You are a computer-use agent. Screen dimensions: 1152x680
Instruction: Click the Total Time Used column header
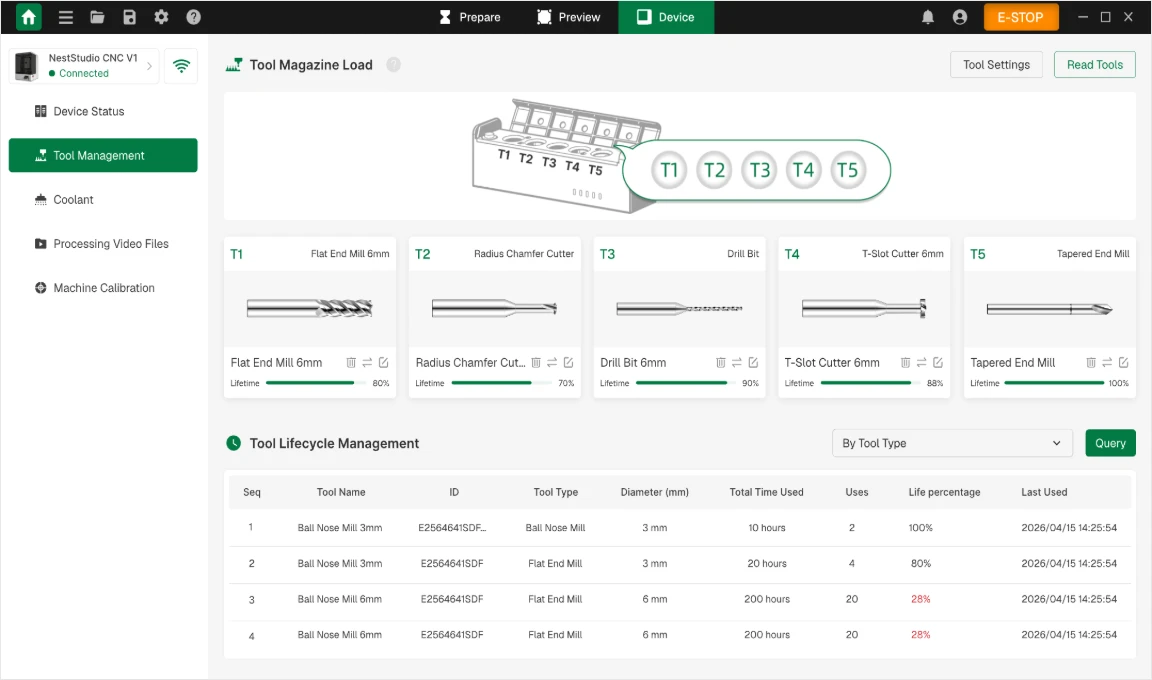point(766,492)
